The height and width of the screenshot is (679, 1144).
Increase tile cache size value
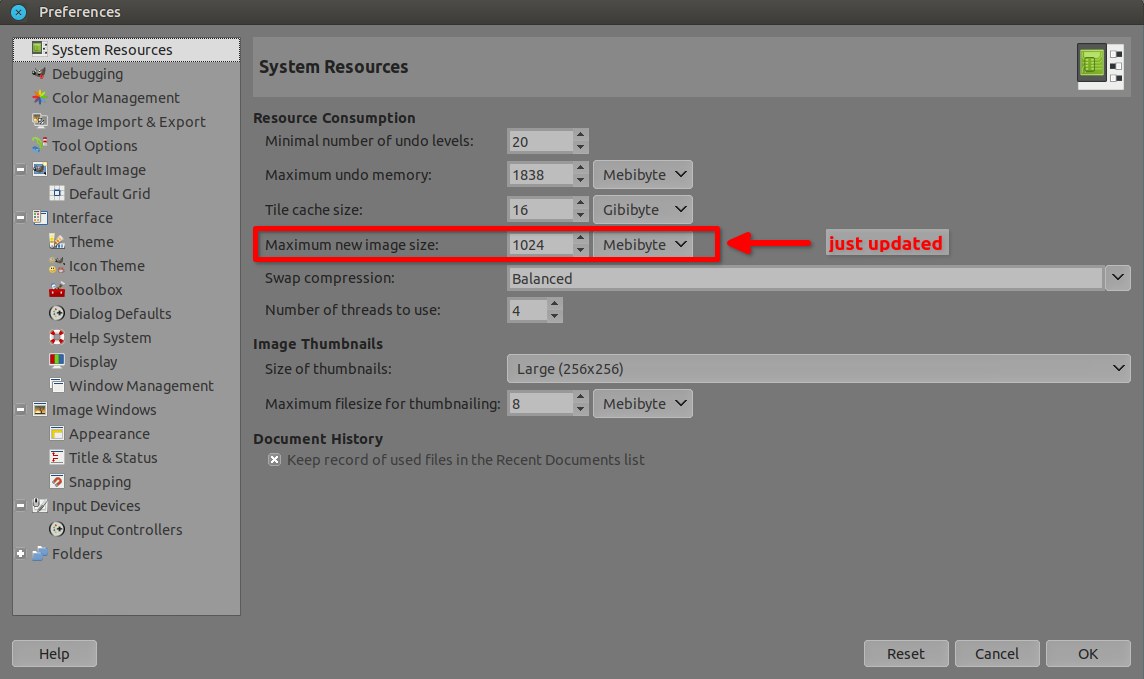point(581,203)
